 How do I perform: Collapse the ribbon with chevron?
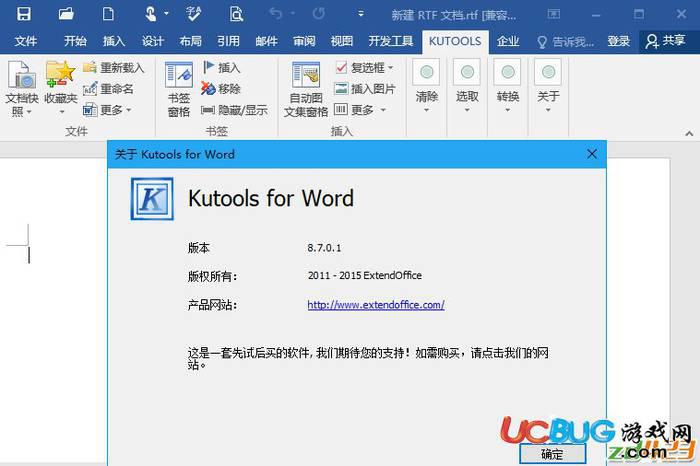(x=689, y=133)
